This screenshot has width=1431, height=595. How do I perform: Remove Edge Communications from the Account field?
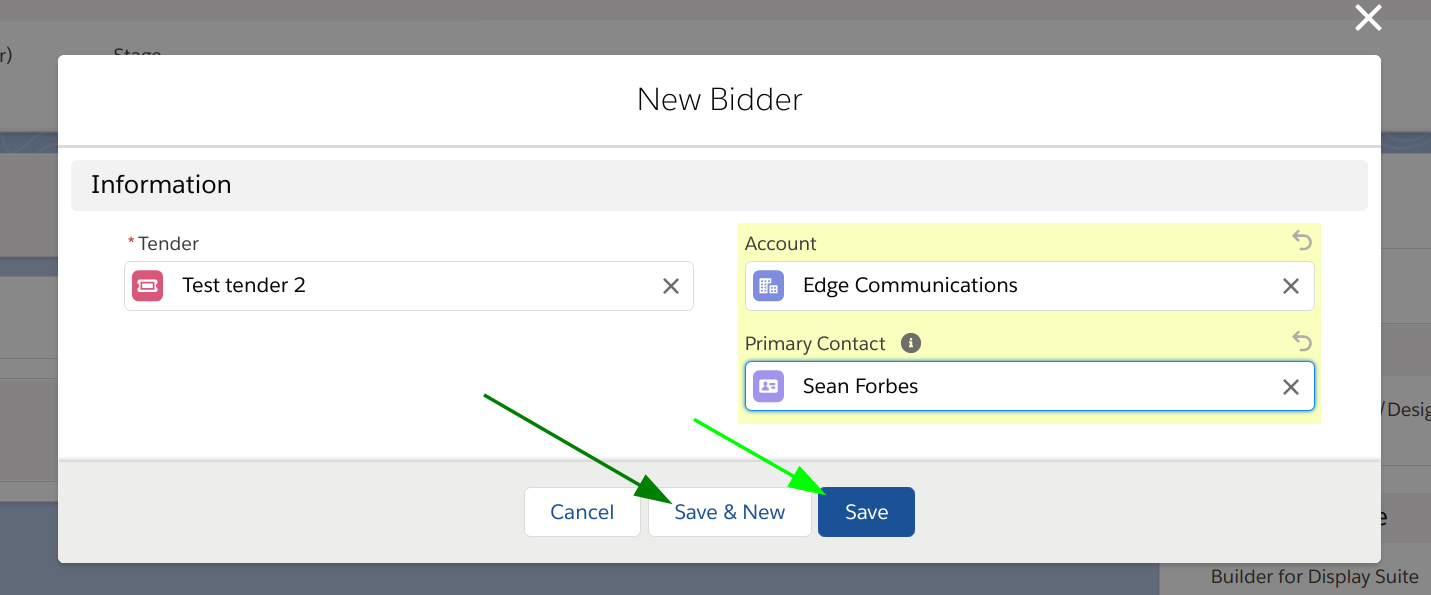[1291, 286]
